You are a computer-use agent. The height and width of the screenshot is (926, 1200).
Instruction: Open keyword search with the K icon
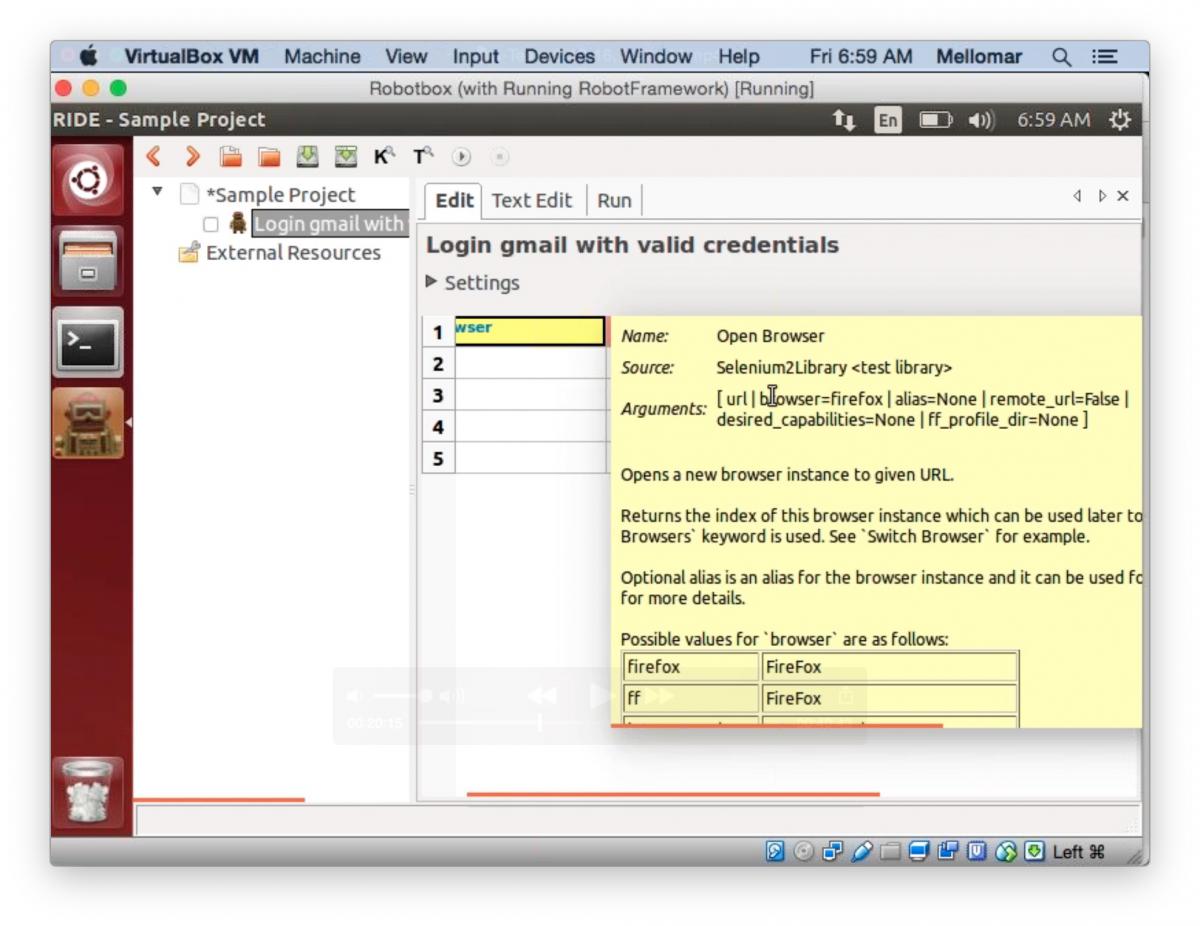click(x=384, y=156)
